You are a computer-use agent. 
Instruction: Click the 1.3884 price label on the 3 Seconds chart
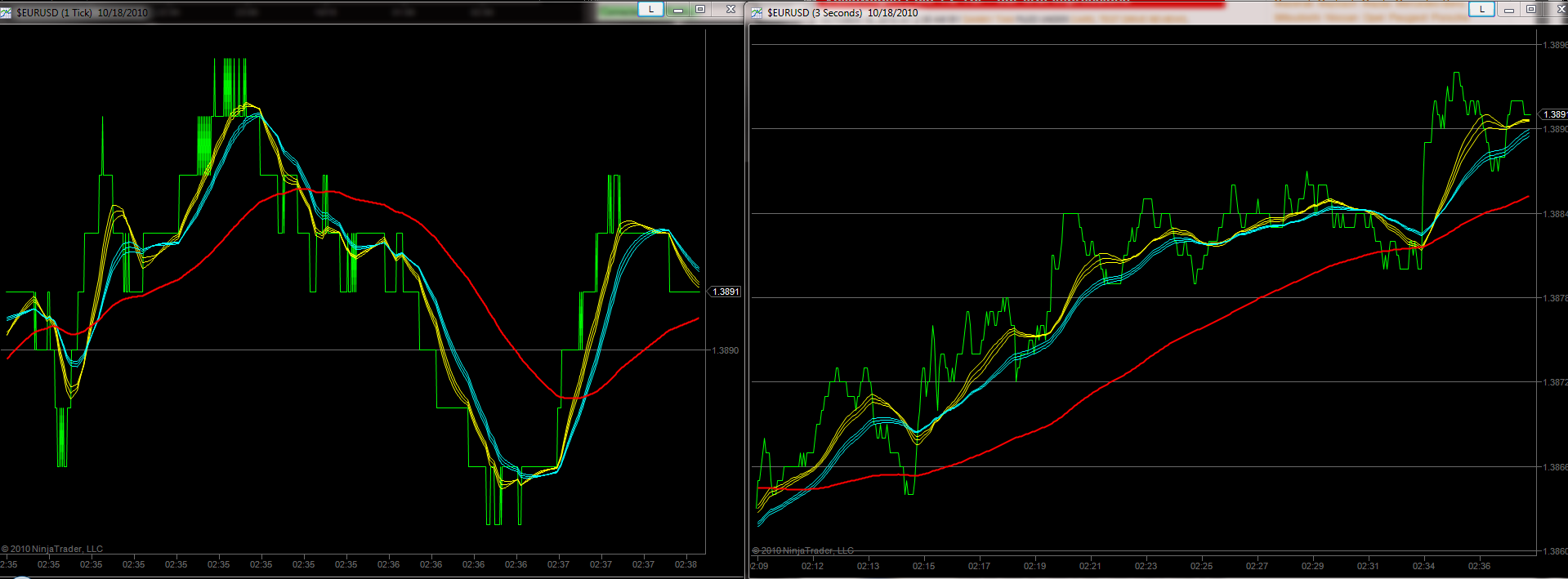pyautogui.click(x=1555, y=214)
